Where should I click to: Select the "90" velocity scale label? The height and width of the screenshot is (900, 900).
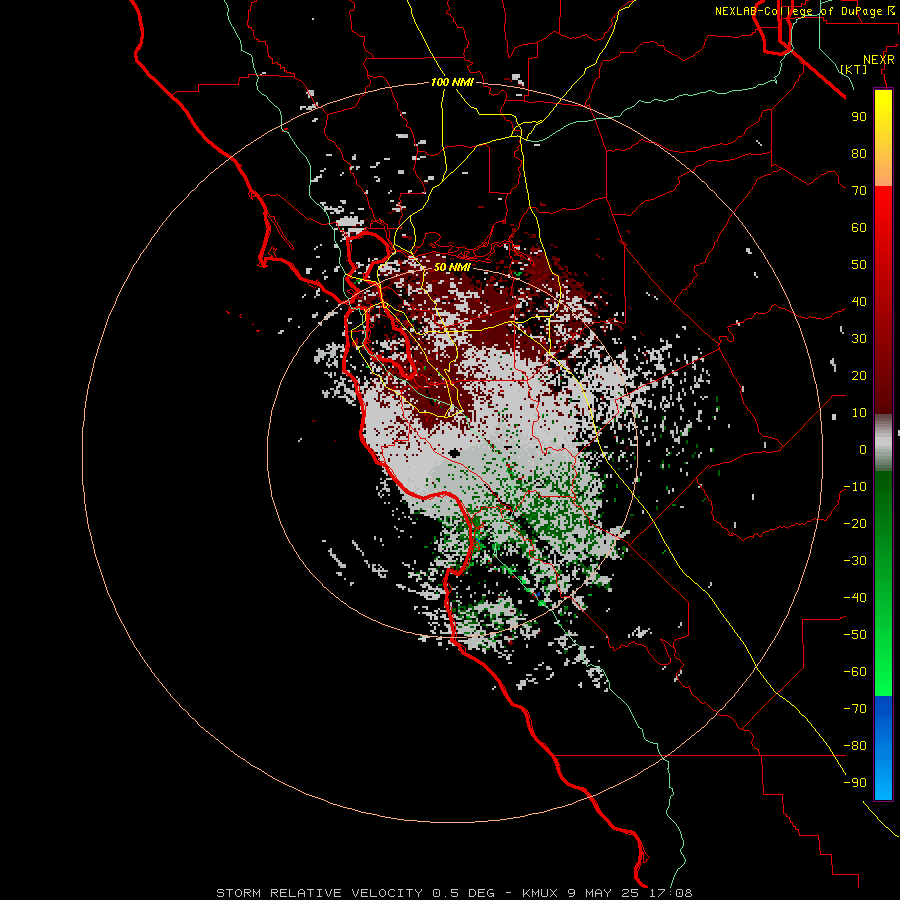pos(859,117)
